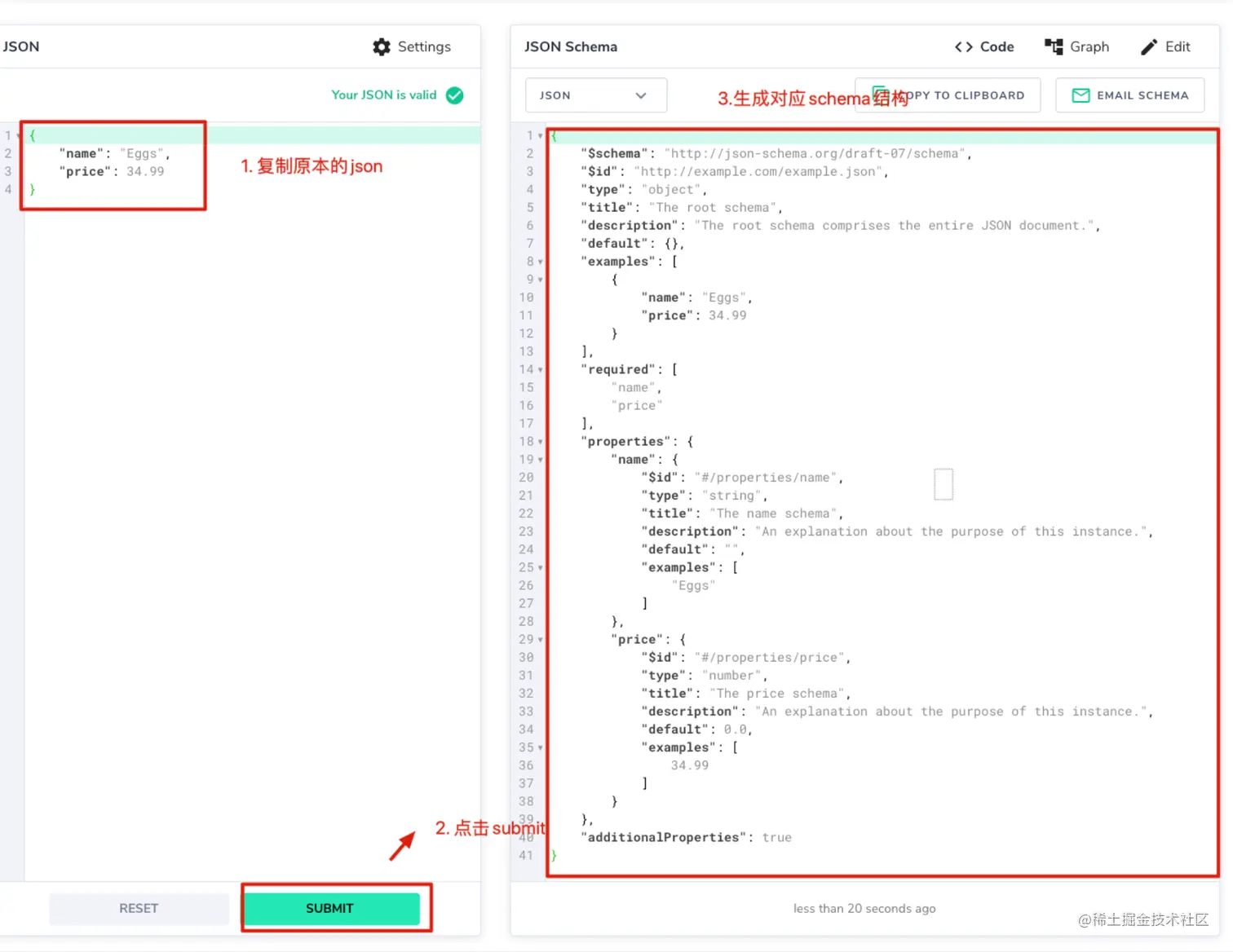Click the "price": 34.99 line in JSON input
Image resolution: width=1233 pixels, height=952 pixels.
click(112, 172)
